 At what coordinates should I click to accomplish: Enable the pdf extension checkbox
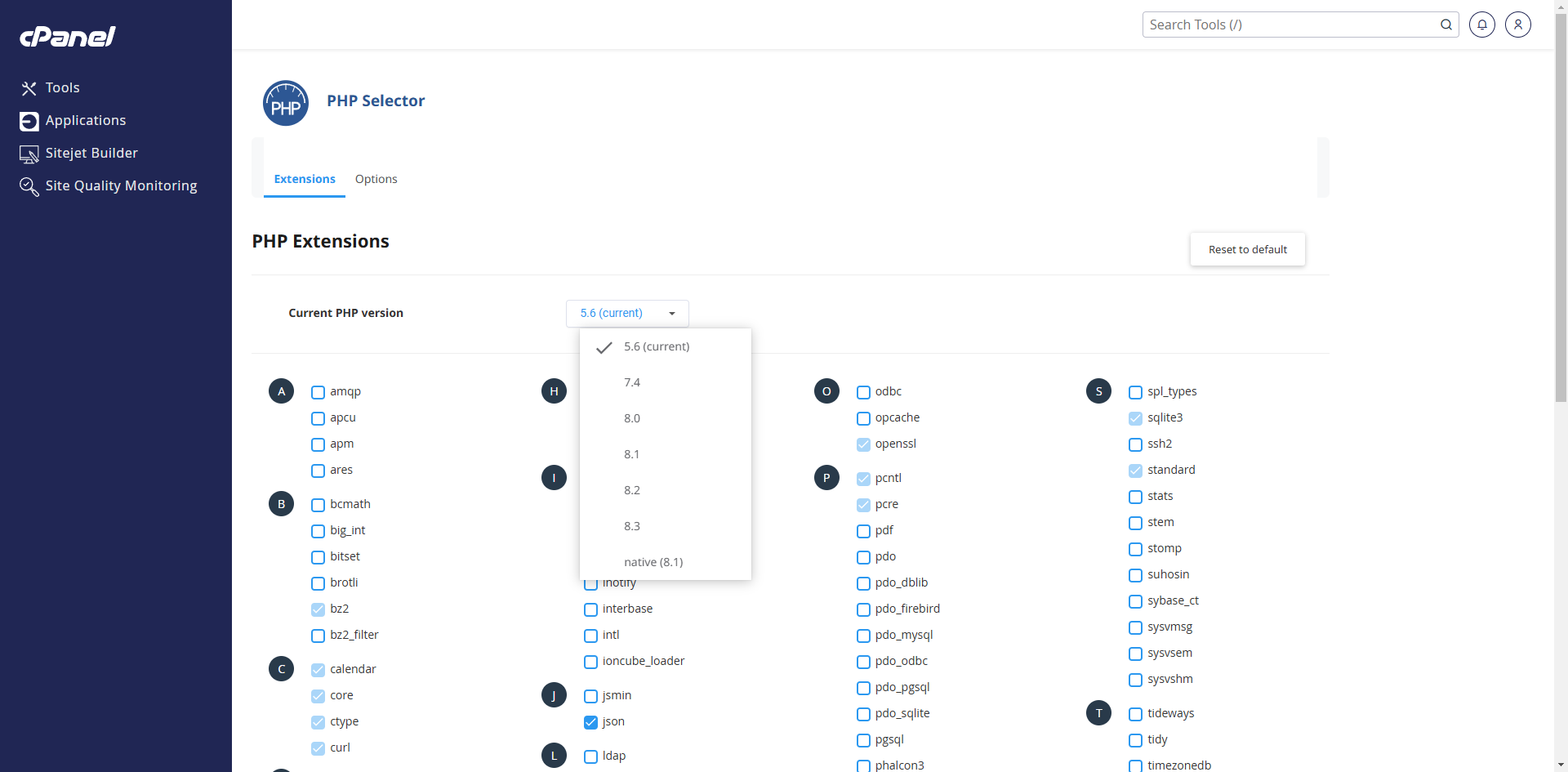(x=863, y=531)
